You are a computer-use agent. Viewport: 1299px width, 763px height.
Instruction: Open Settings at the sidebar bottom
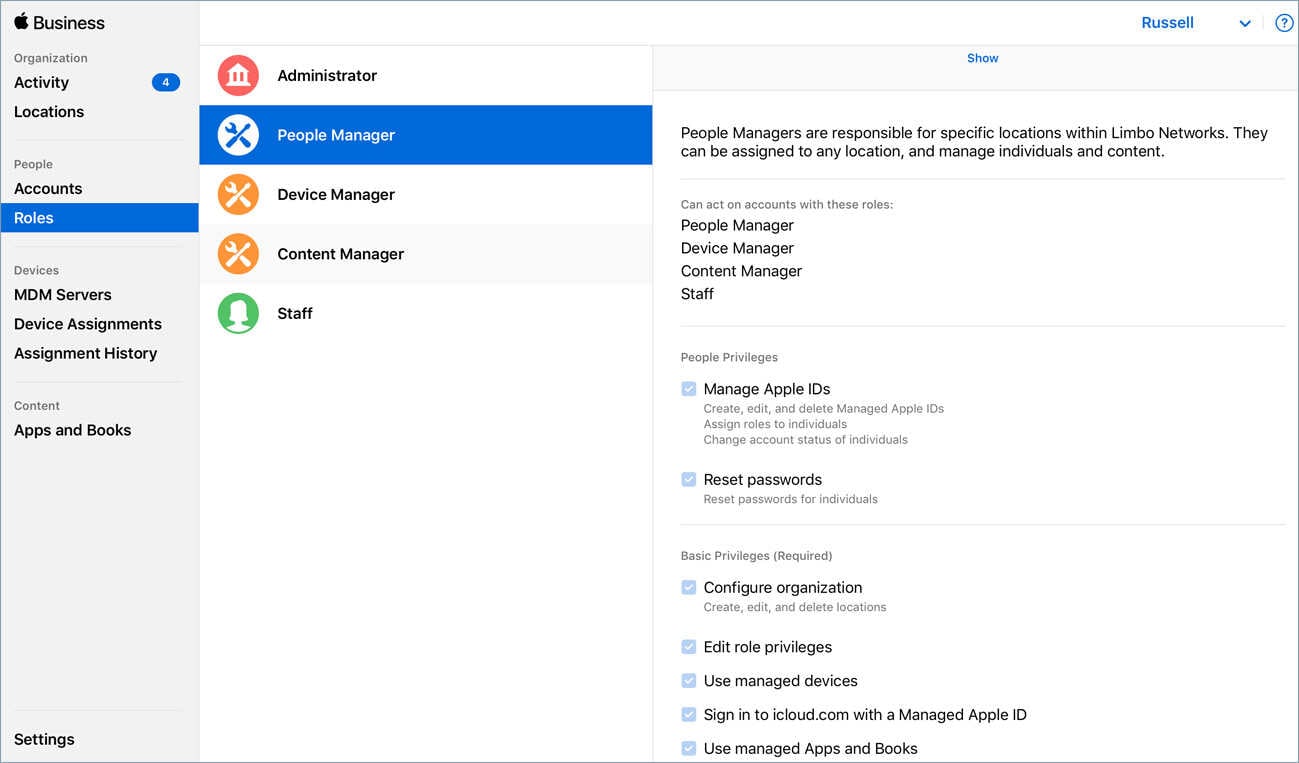pyautogui.click(x=44, y=740)
